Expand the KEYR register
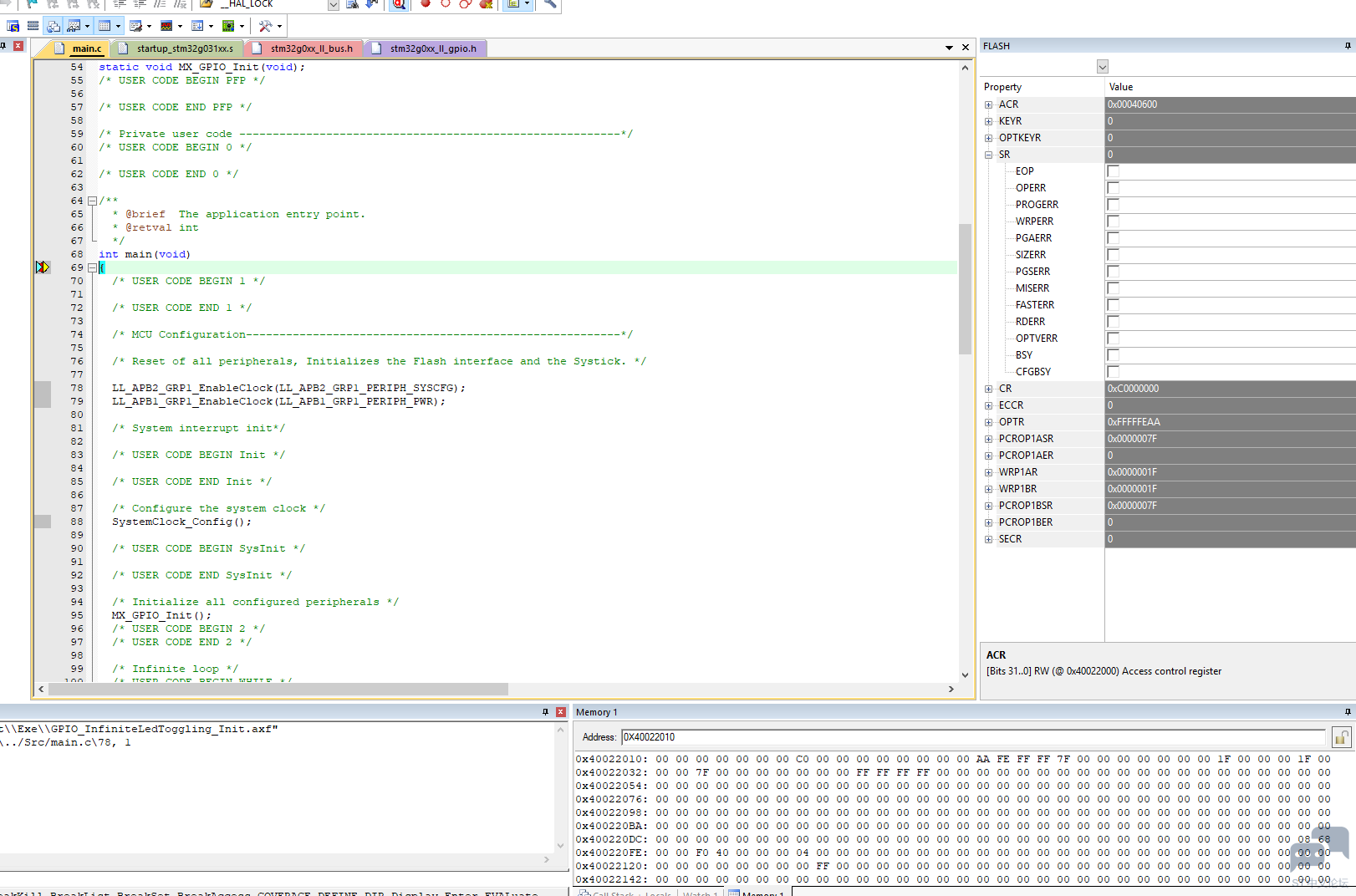Image resolution: width=1356 pixels, height=896 pixels. coord(988,121)
